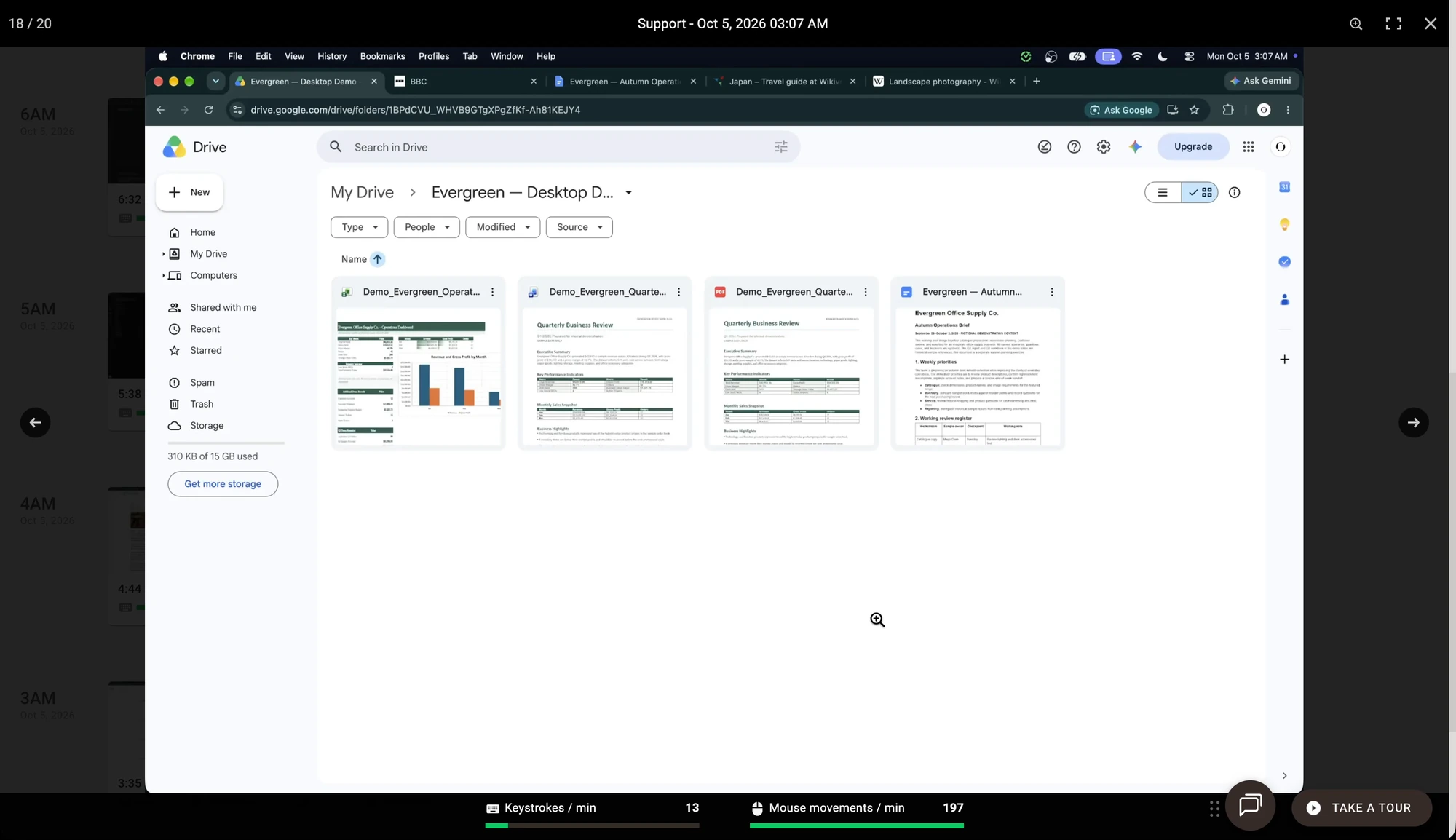Expand Evergreen — Desktop D... folder menu

pos(628,193)
